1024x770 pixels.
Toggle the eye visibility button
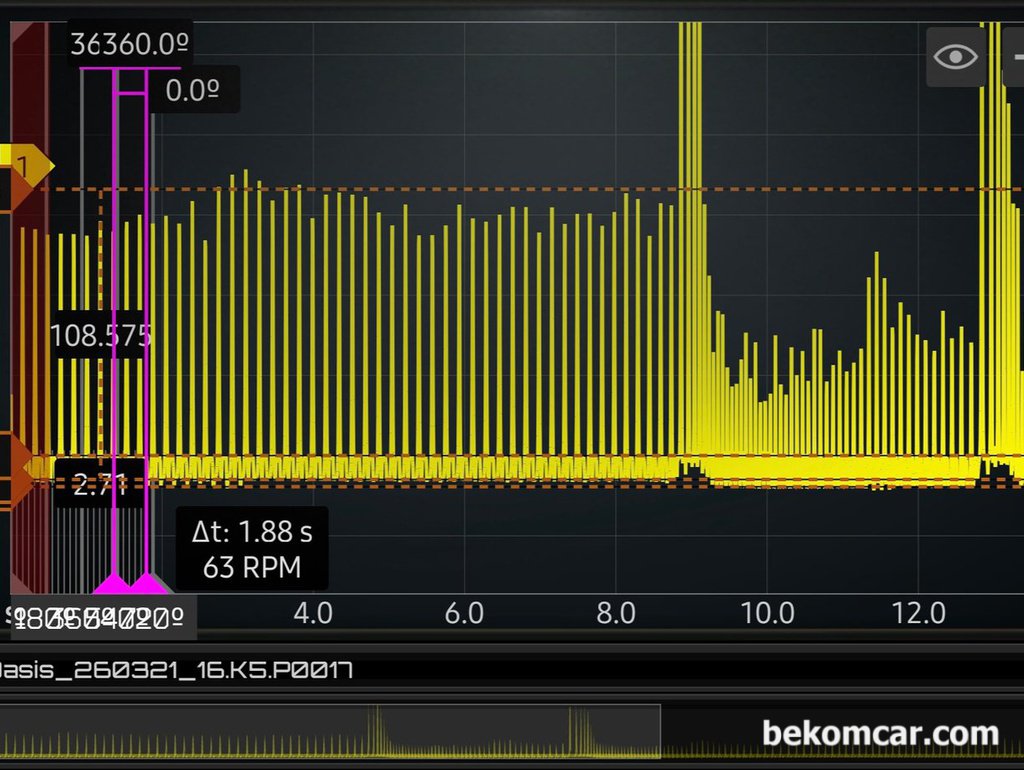tap(955, 56)
